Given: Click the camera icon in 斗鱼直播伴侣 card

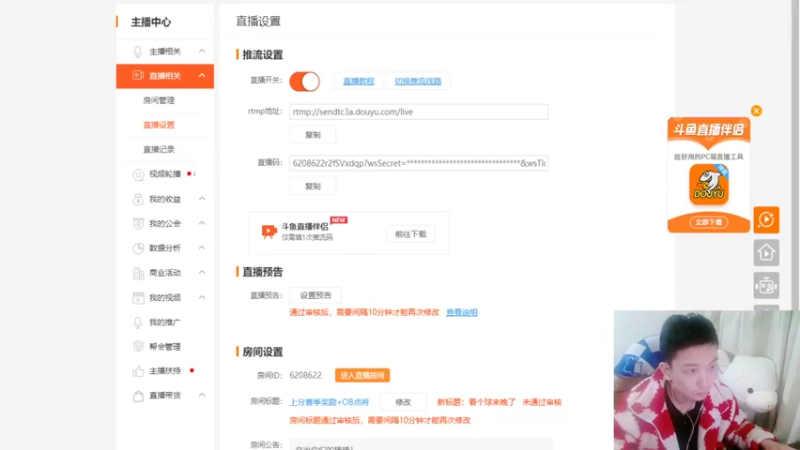Looking at the screenshot, I should click(x=269, y=232).
